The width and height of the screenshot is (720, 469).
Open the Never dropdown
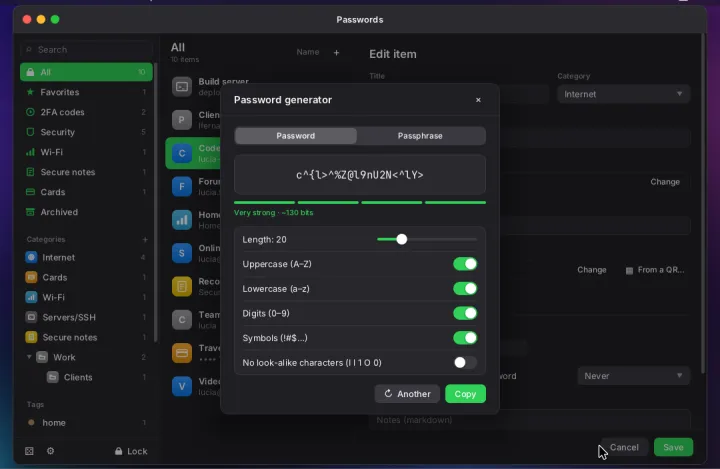click(x=633, y=376)
